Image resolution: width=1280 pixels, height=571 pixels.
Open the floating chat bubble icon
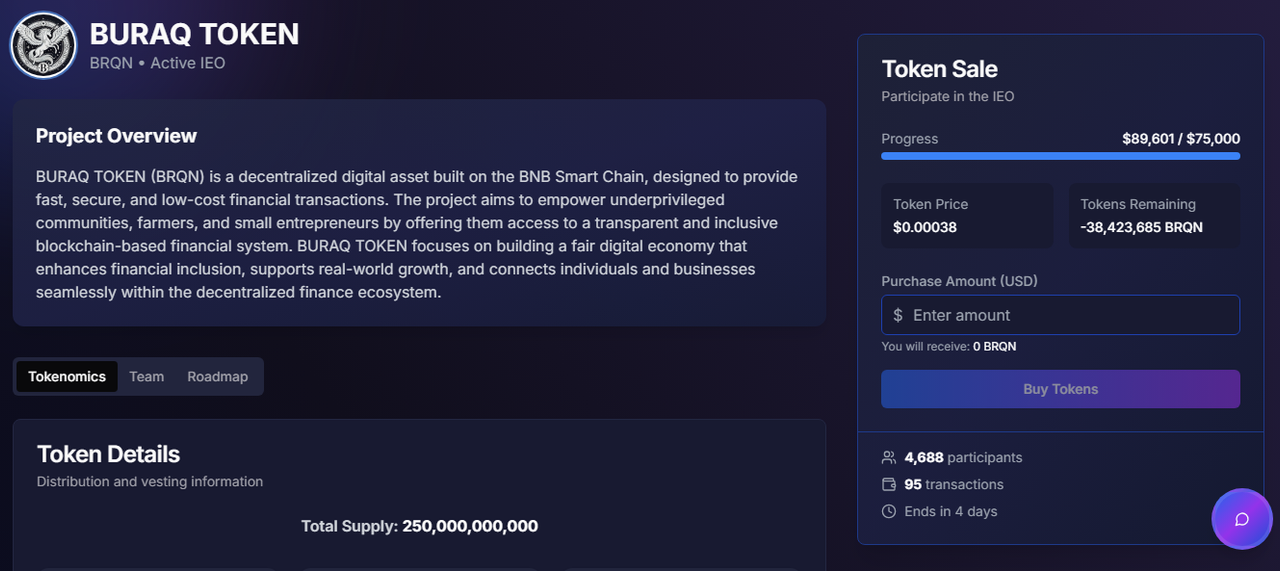1242,519
